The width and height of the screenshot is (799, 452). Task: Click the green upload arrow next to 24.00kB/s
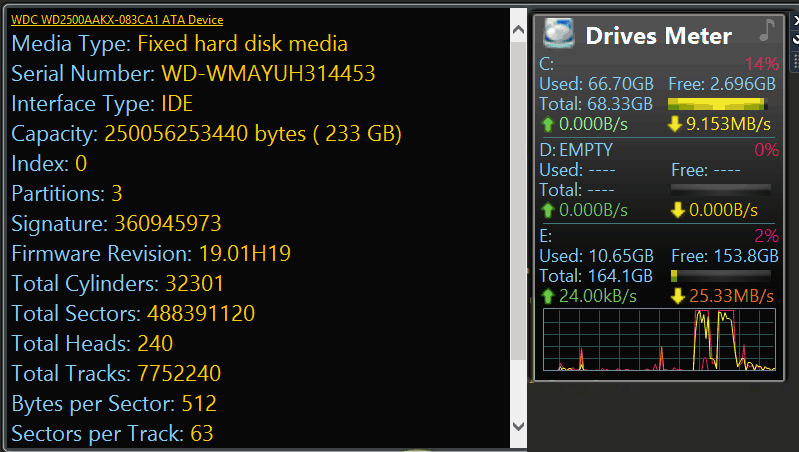click(548, 296)
